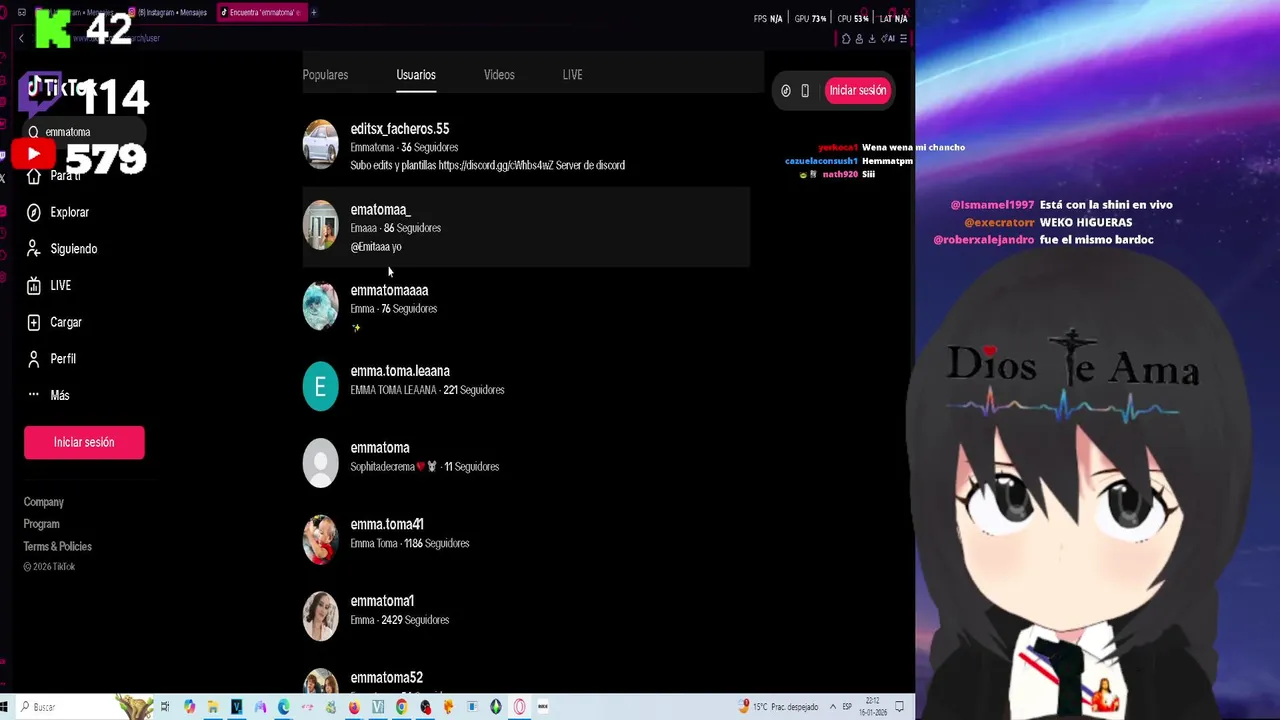Click the username editsx_facheros.55

(400, 129)
